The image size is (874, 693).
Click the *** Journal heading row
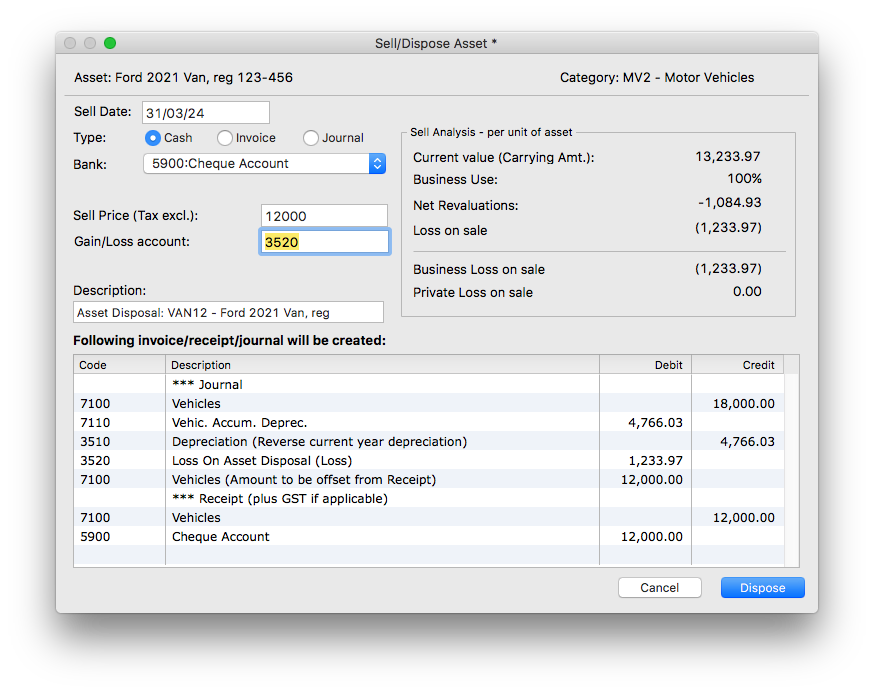point(429,385)
